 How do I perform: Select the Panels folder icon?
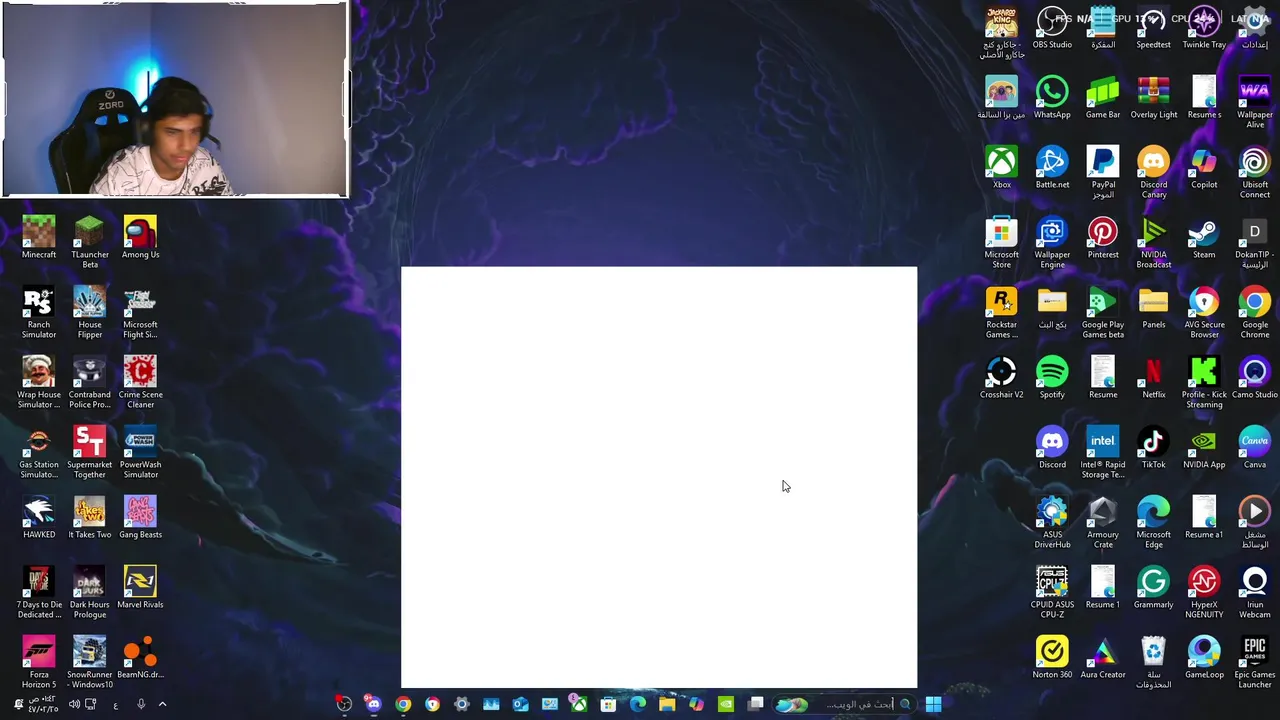point(1153,308)
